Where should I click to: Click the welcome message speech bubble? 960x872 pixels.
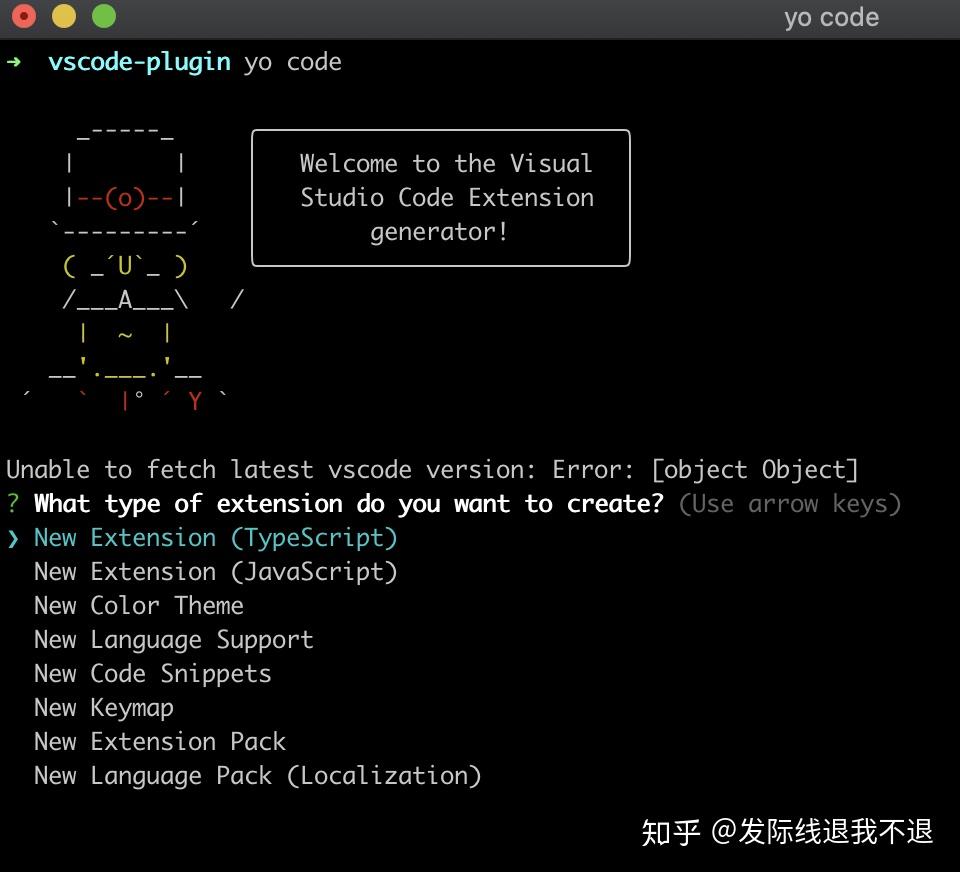click(440, 197)
